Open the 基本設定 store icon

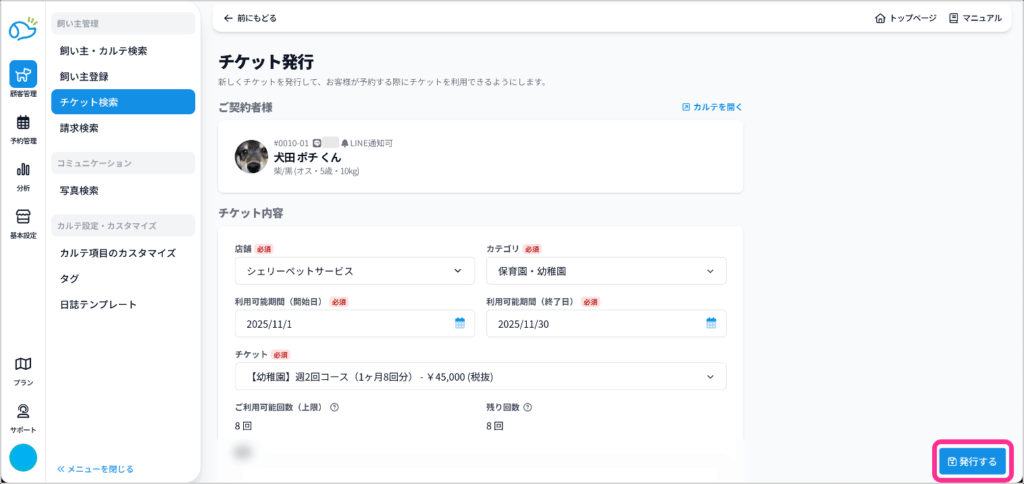23,221
